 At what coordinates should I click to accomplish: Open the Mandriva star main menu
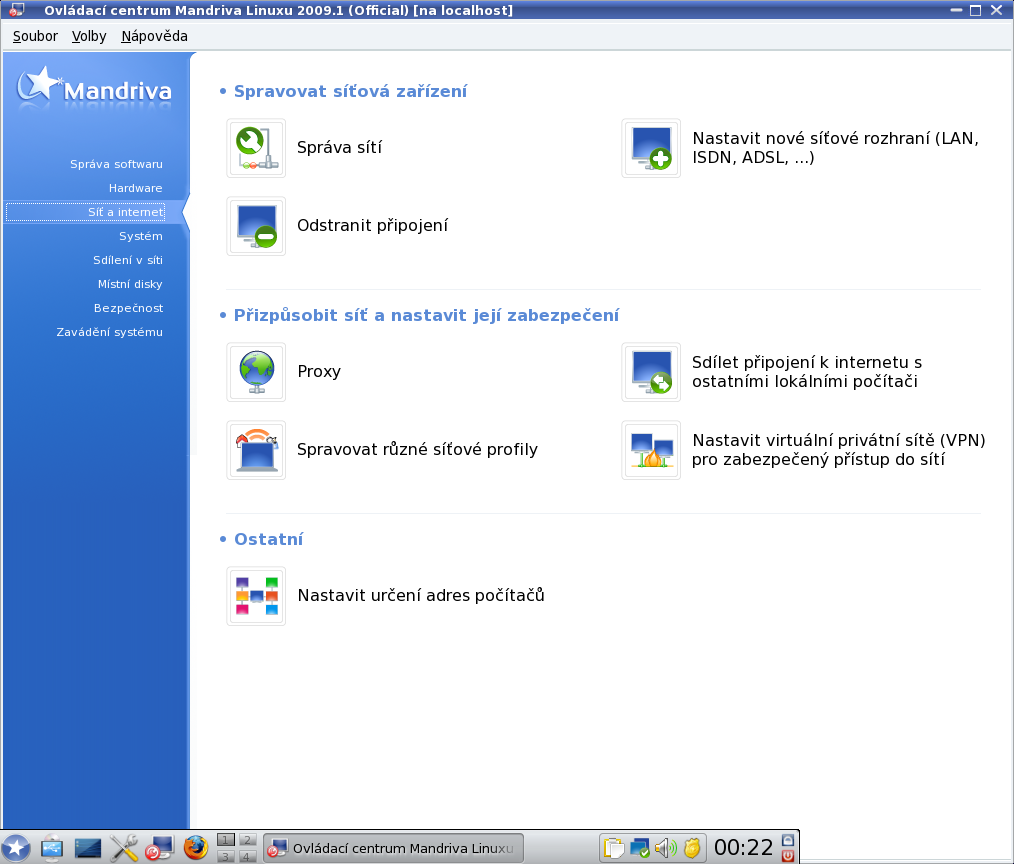point(16,848)
